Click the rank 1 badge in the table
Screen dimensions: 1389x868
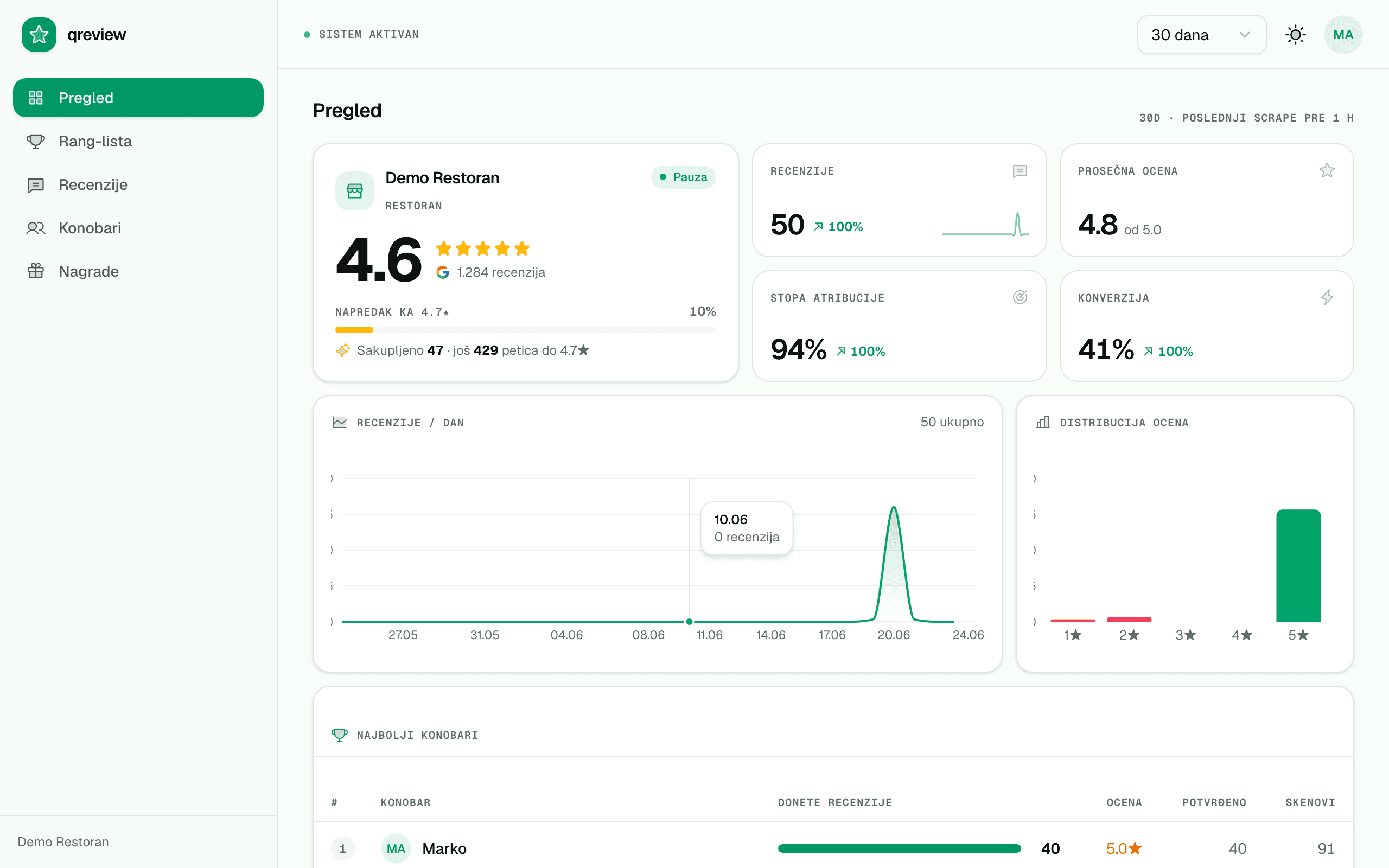point(343,848)
